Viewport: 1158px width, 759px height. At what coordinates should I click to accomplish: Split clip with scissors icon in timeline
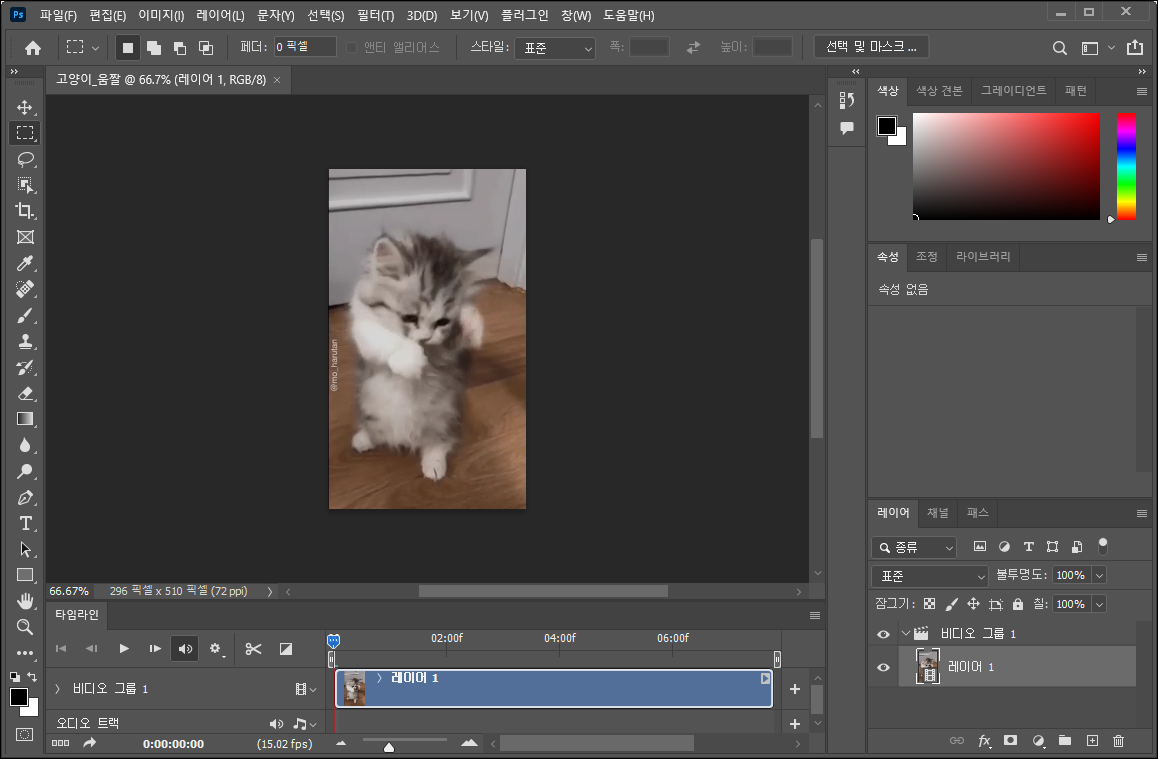(x=253, y=649)
